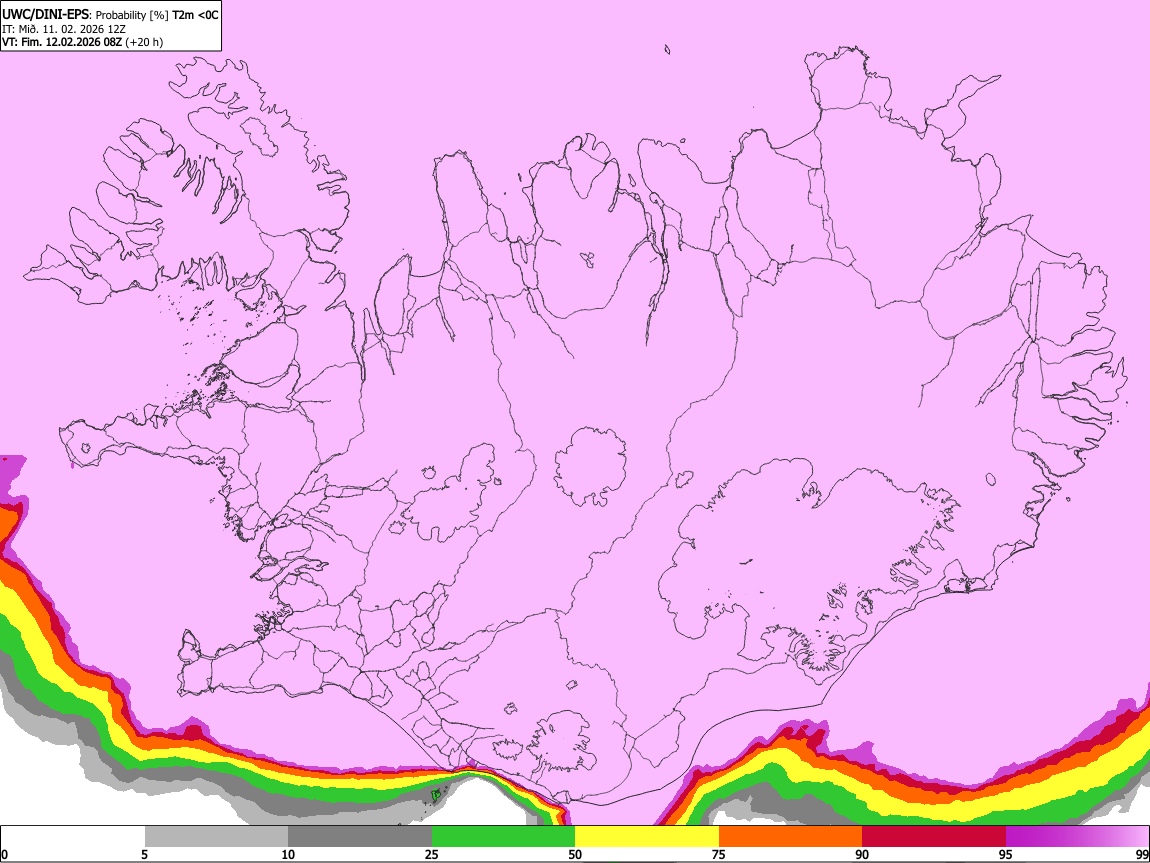The height and width of the screenshot is (863, 1150).
Task: Click the legend tick label '99'
Action: click(1142, 855)
